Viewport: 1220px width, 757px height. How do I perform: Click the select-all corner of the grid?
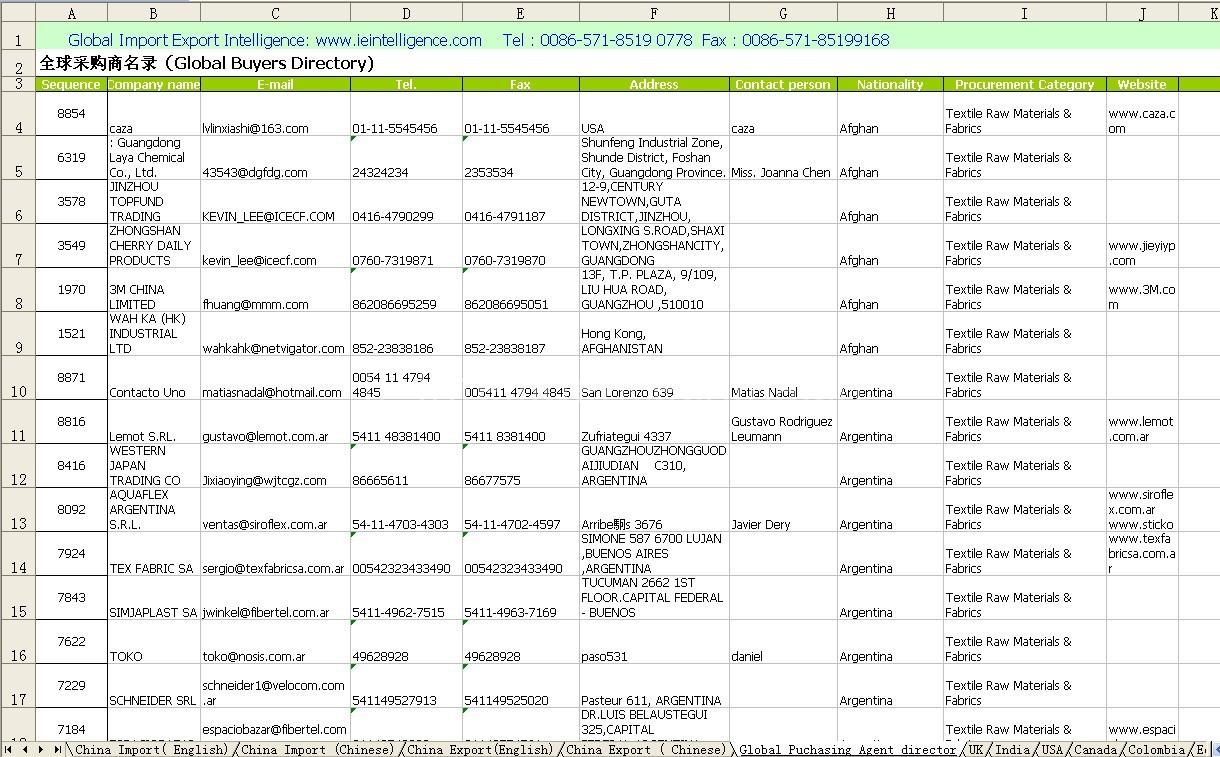pos(18,12)
